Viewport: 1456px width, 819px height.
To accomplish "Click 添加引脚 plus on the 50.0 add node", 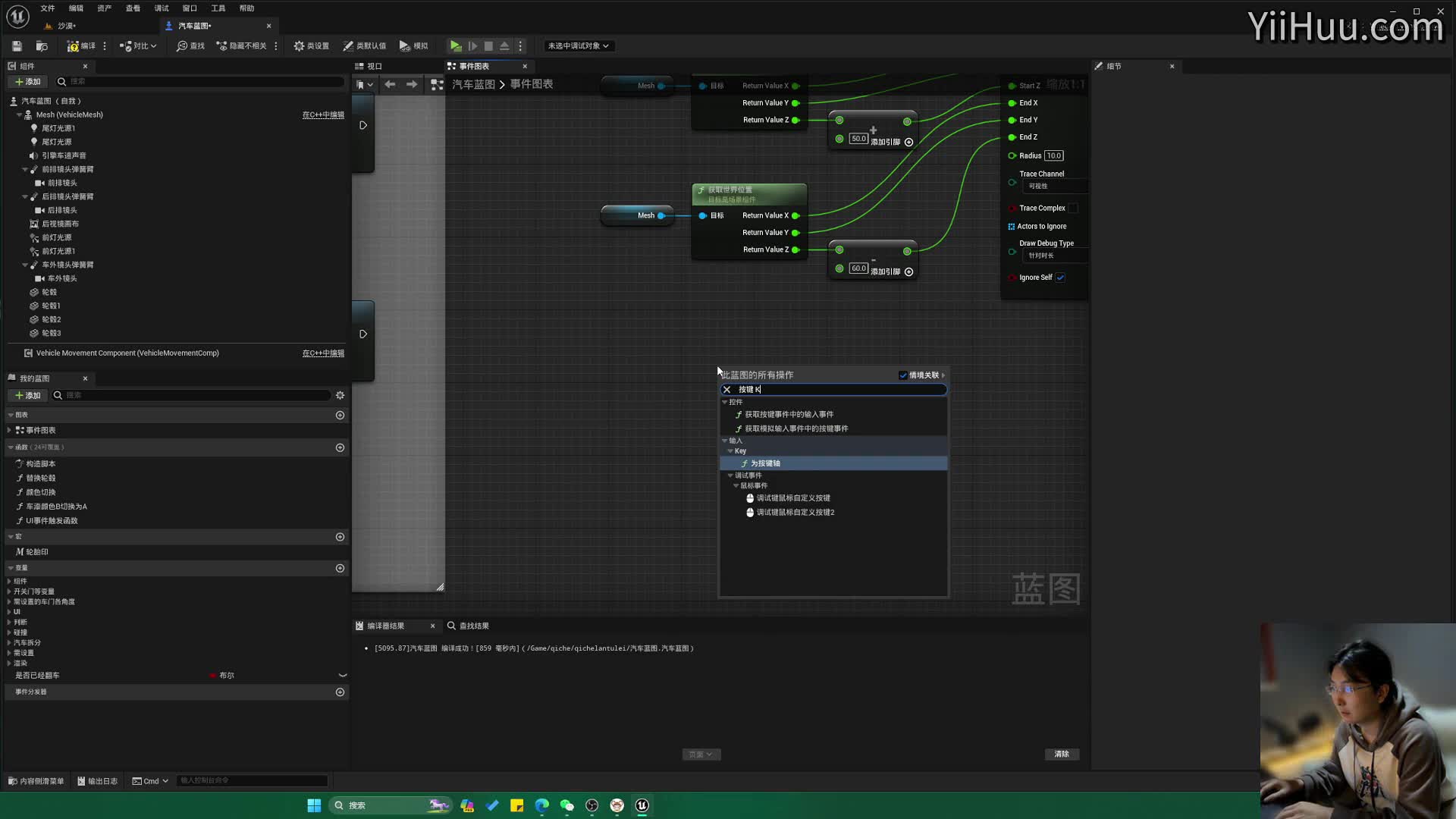I will point(908,143).
